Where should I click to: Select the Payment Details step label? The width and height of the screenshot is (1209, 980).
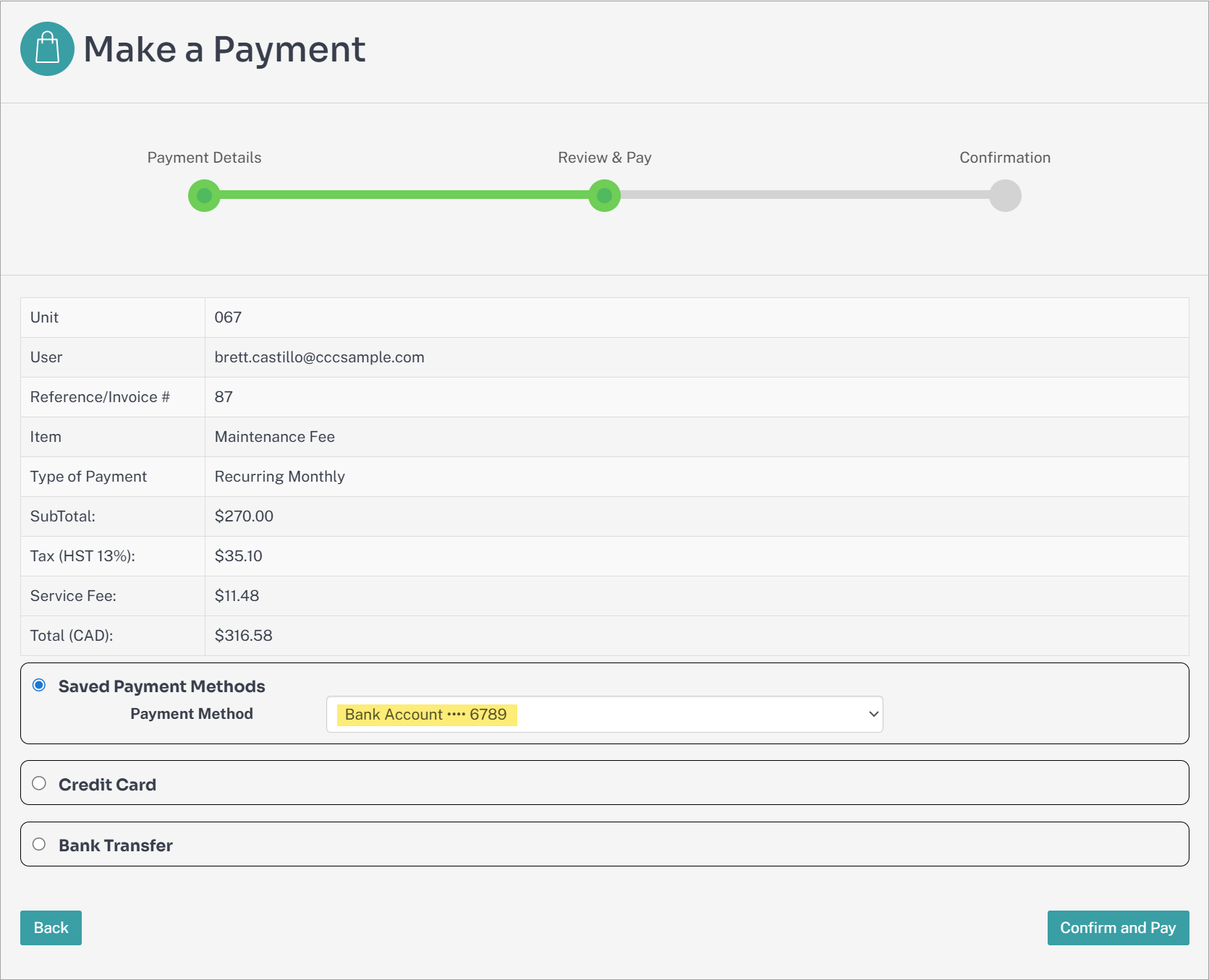204,158
